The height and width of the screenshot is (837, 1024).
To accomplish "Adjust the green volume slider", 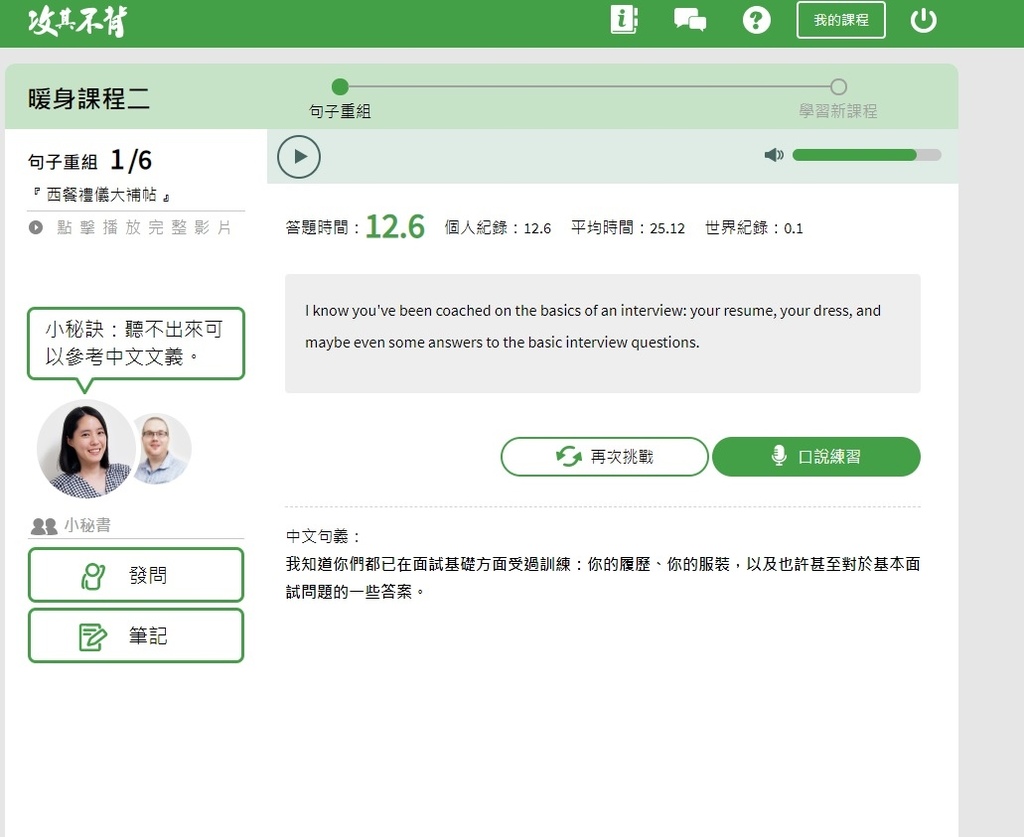I will [866, 155].
